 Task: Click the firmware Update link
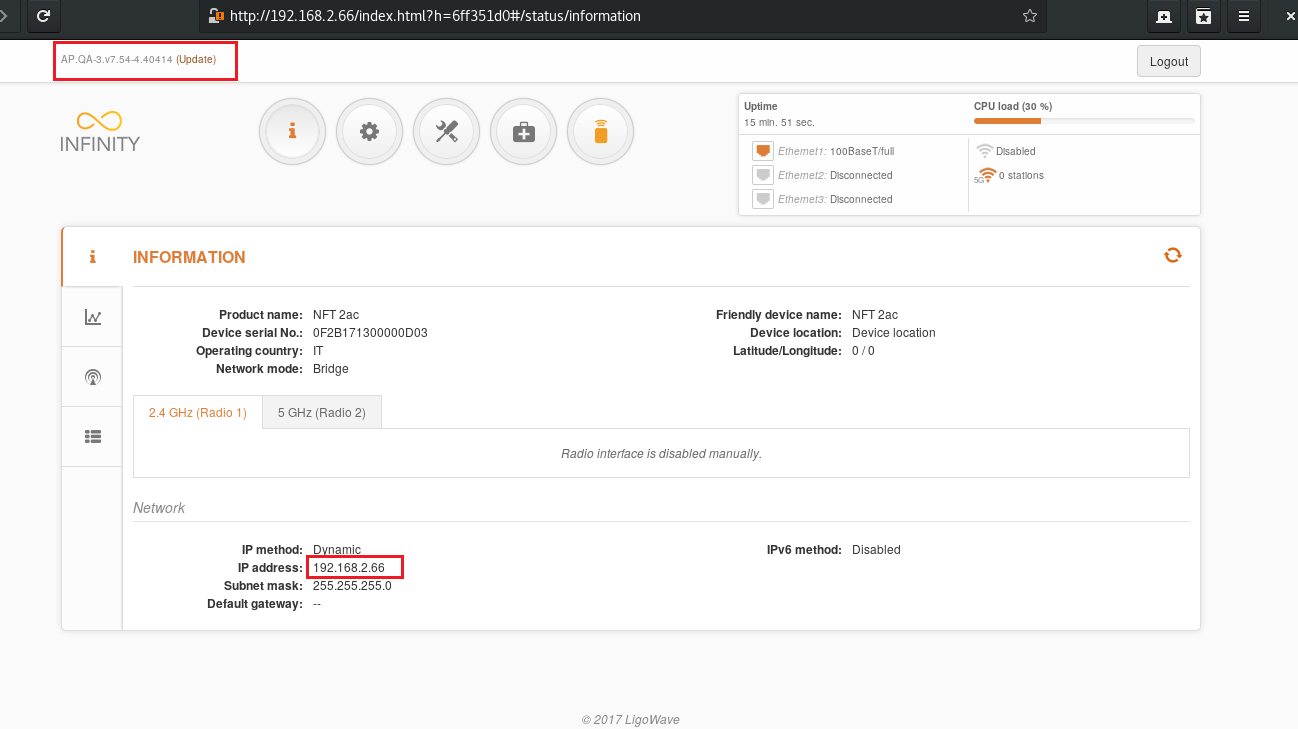pos(196,60)
